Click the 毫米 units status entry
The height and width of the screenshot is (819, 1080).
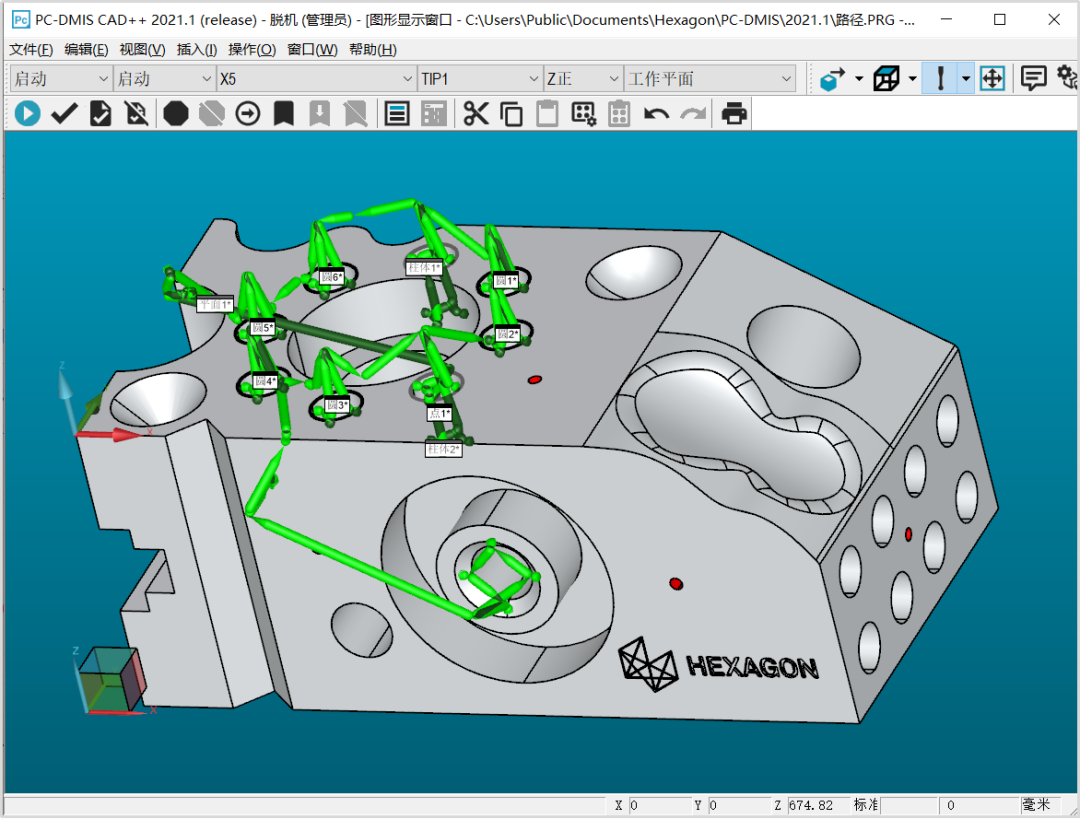(1036, 805)
